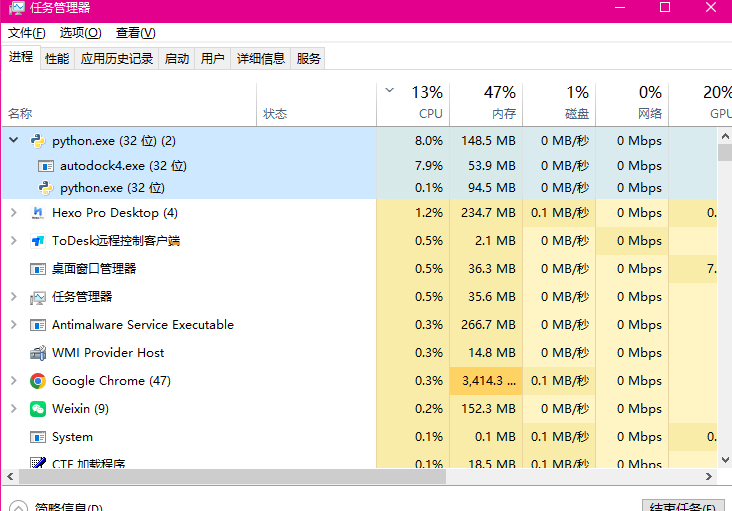732x511 pixels.
Task: Click the python.exe parent process icon
Action: click(x=38, y=141)
